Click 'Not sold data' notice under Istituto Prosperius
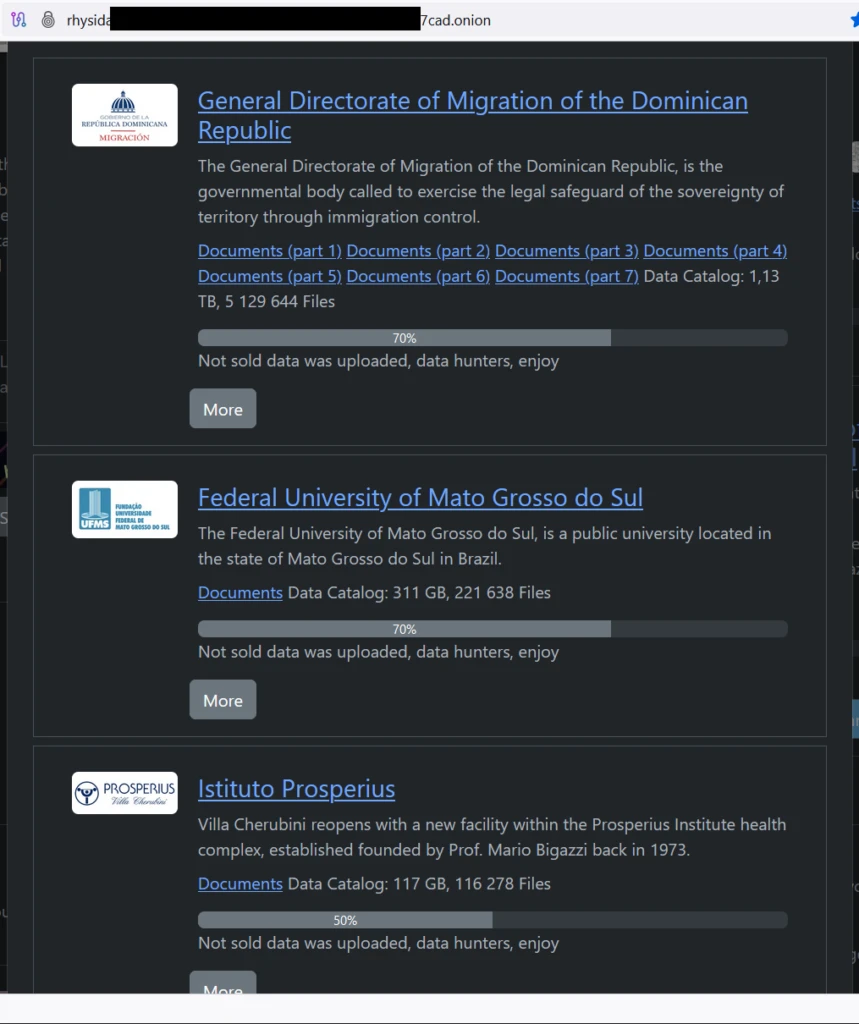This screenshot has width=859, height=1024. click(x=378, y=944)
